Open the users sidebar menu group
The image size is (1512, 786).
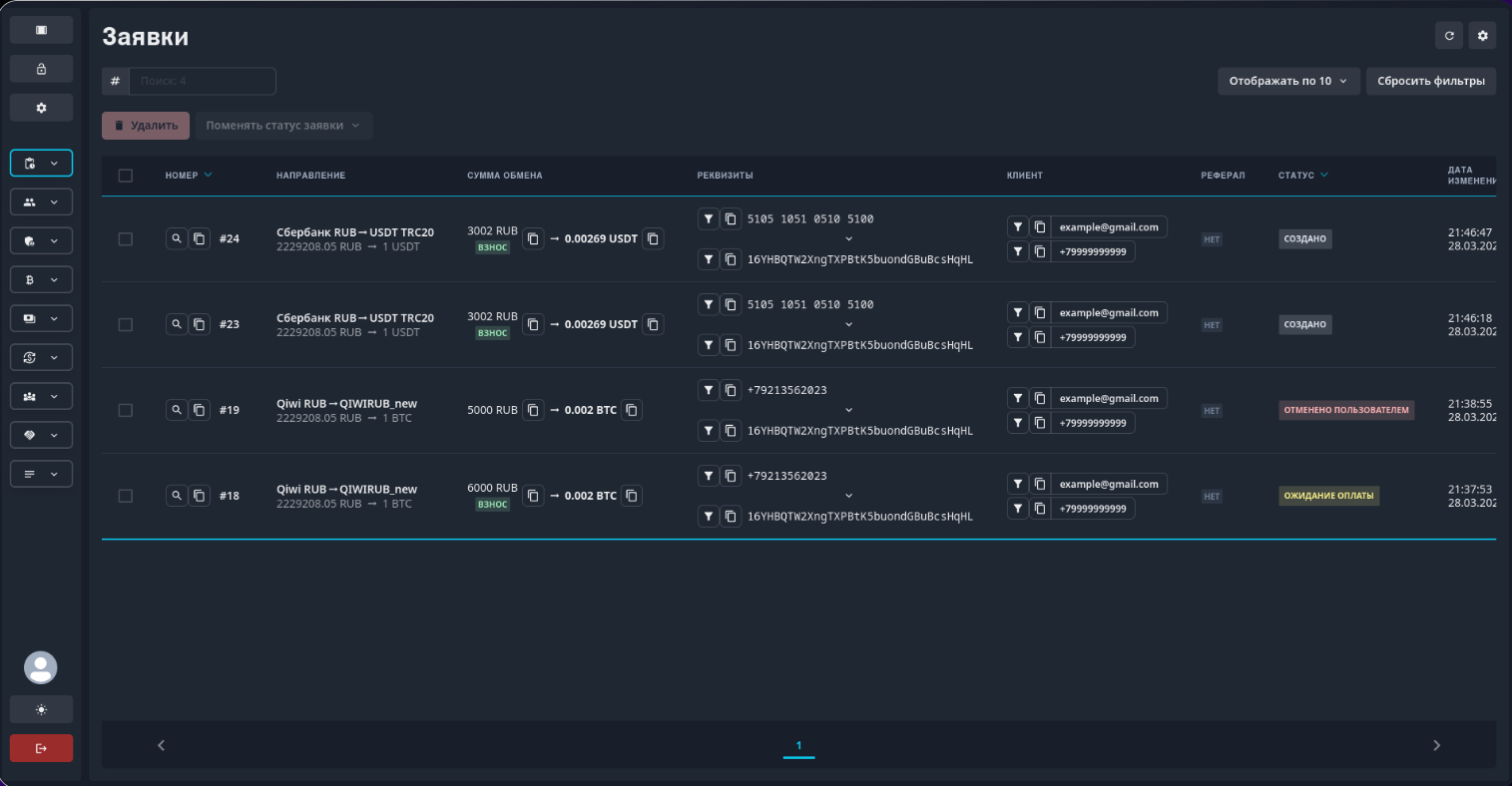[x=41, y=202]
